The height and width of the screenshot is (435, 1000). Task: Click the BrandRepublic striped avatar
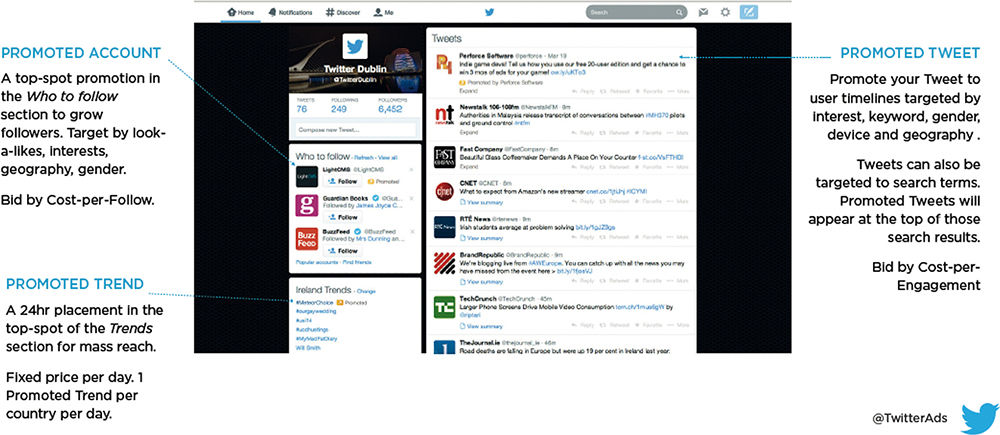(444, 263)
